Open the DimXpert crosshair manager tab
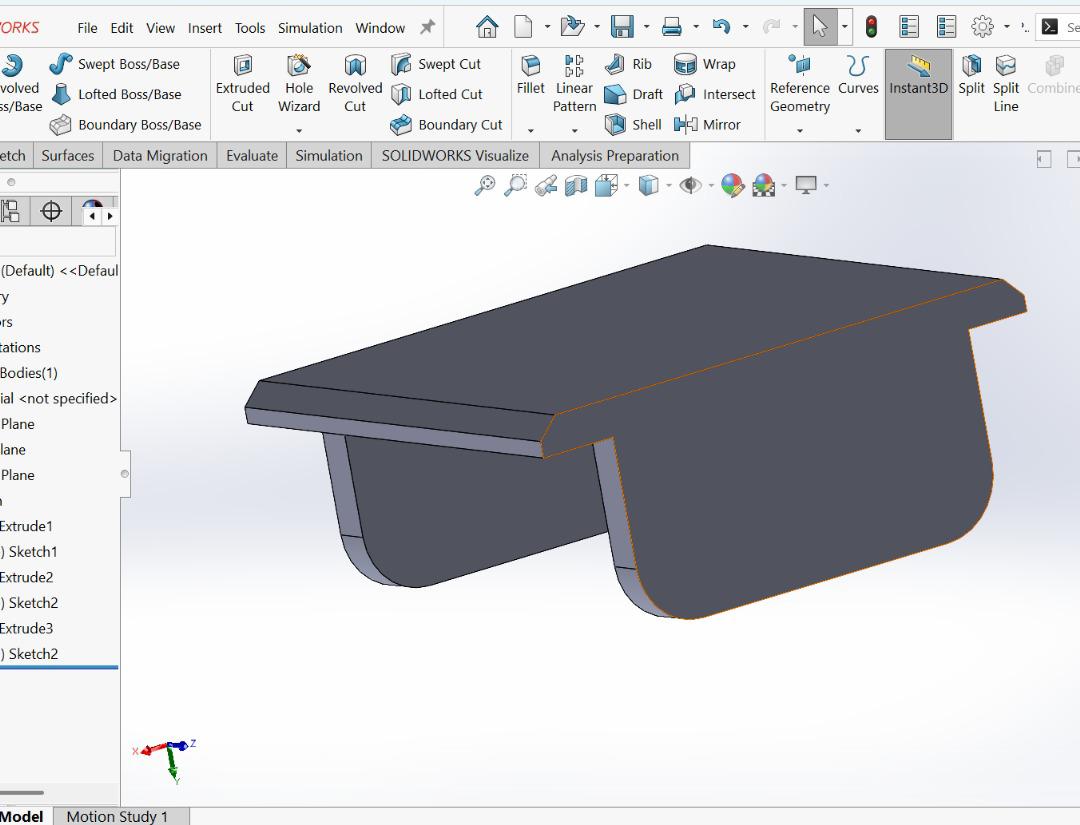This screenshot has height=825, width=1080. tap(52, 211)
